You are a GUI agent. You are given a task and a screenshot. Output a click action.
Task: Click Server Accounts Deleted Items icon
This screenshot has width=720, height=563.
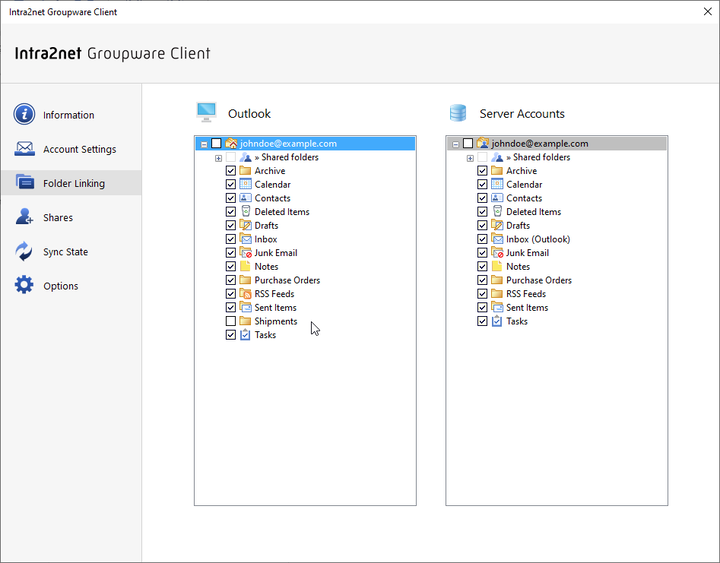pos(497,211)
